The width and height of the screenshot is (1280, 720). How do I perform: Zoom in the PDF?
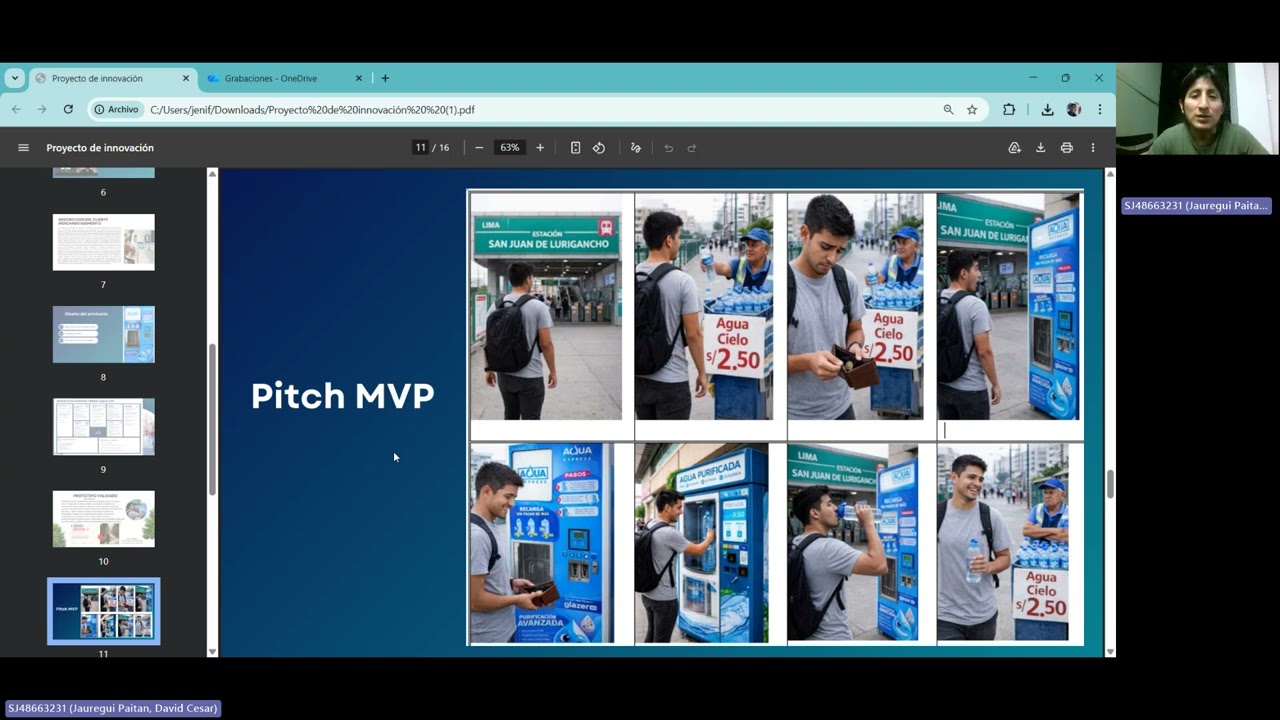click(540, 148)
